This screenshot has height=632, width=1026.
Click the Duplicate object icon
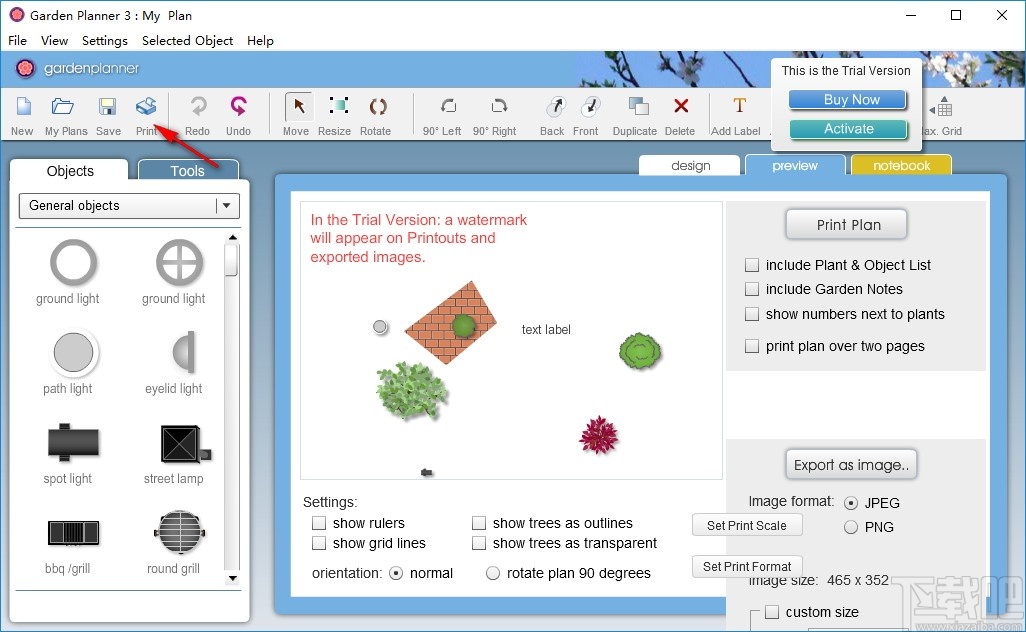pyautogui.click(x=635, y=114)
